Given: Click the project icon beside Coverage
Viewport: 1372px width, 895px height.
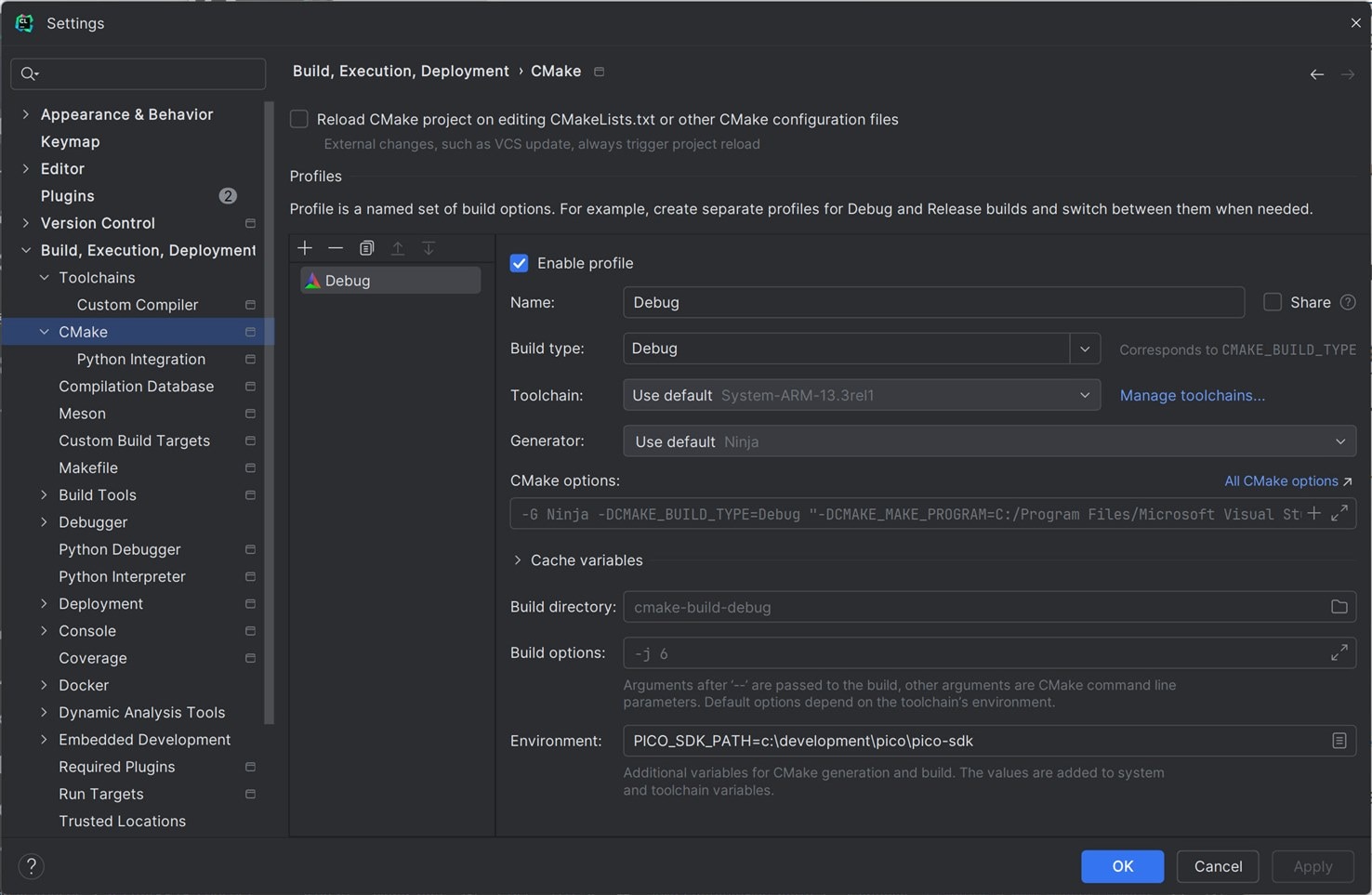Looking at the screenshot, I should pos(250,658).
